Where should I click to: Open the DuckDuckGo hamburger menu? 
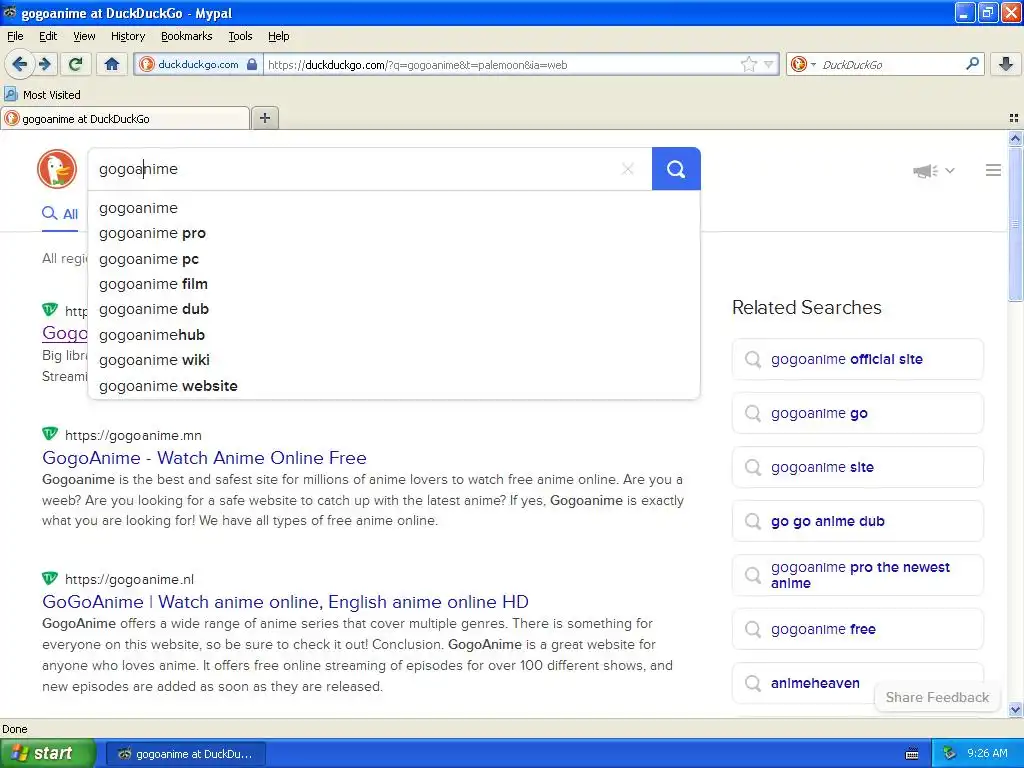pyautogui.click(x=993, y=170)
